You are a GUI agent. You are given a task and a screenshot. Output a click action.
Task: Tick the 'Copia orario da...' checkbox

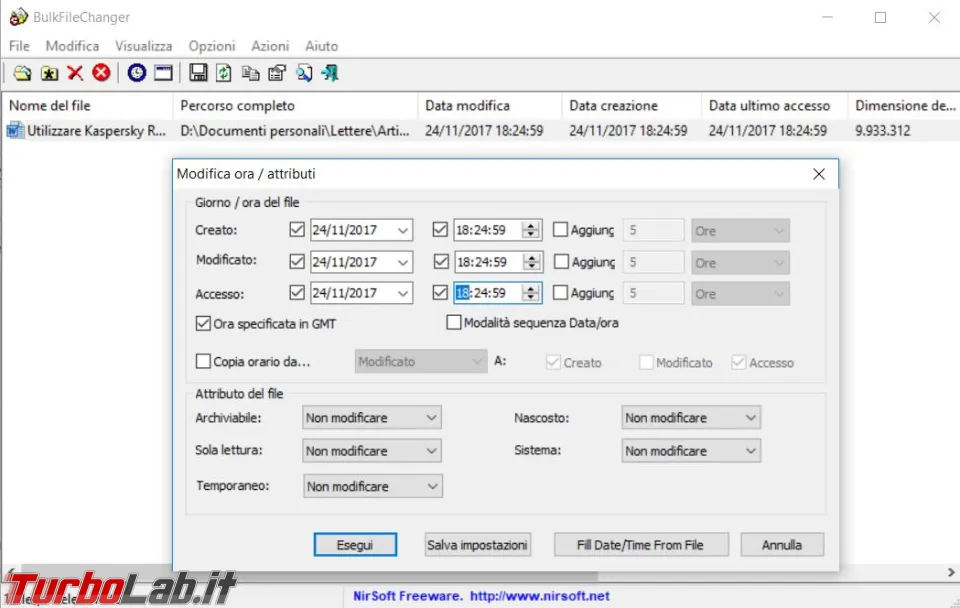[x=203, y=361]
